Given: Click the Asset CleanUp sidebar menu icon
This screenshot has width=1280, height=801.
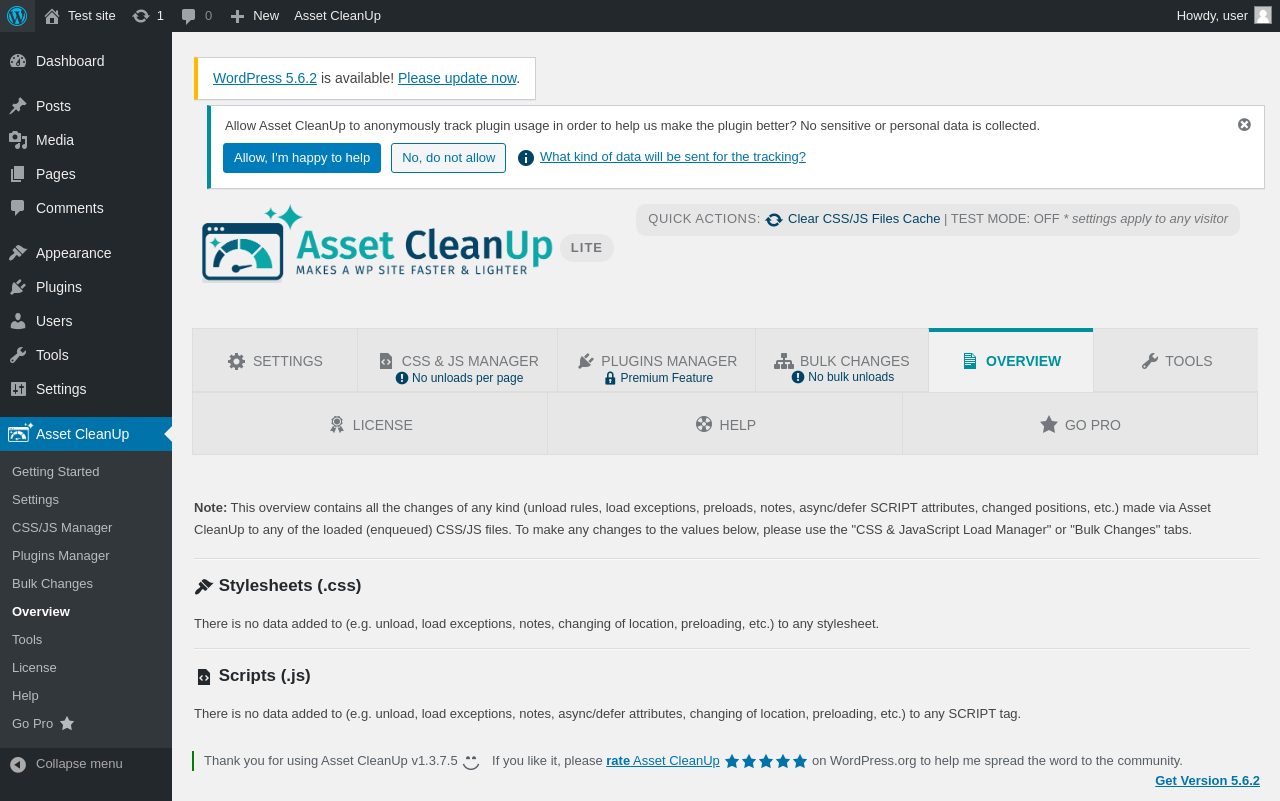Looking at the screenshot, I should 20,432.
